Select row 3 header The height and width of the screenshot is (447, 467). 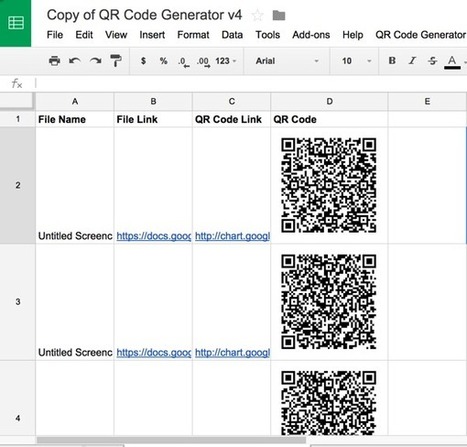click(x=18, y=302)
